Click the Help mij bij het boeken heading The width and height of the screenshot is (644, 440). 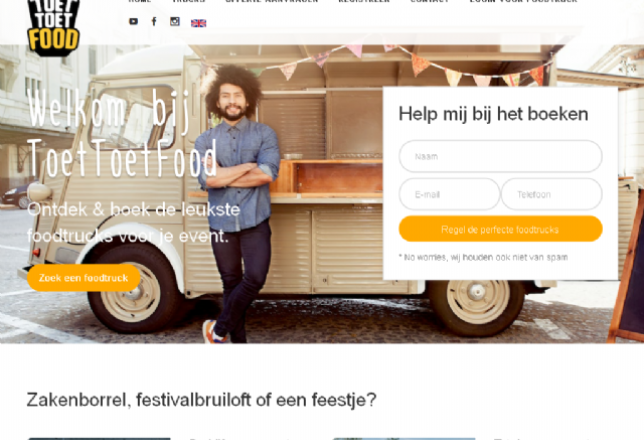pyautogui.click(x=493, y=114)
